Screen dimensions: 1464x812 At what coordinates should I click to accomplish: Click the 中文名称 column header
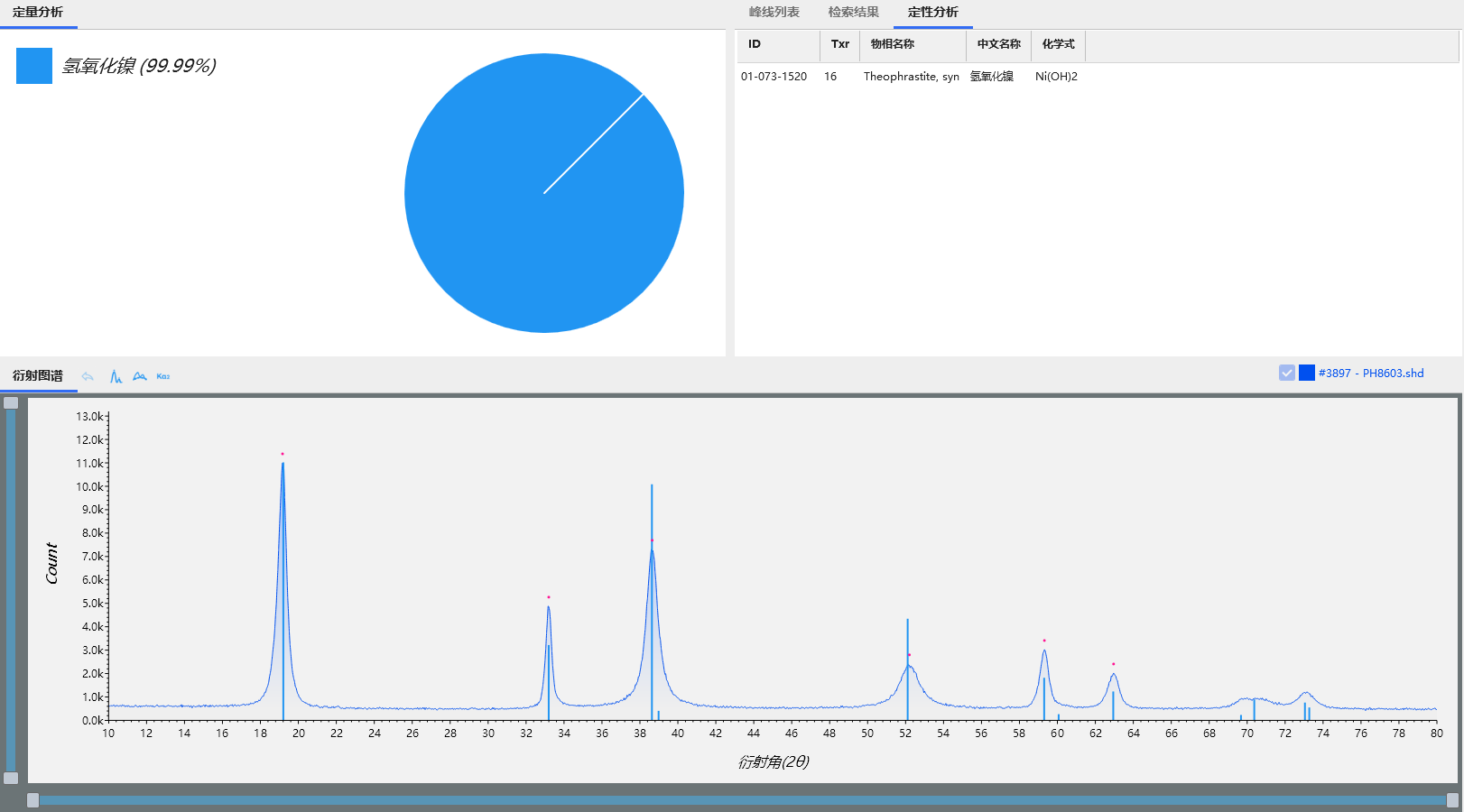tap(999, 44)
